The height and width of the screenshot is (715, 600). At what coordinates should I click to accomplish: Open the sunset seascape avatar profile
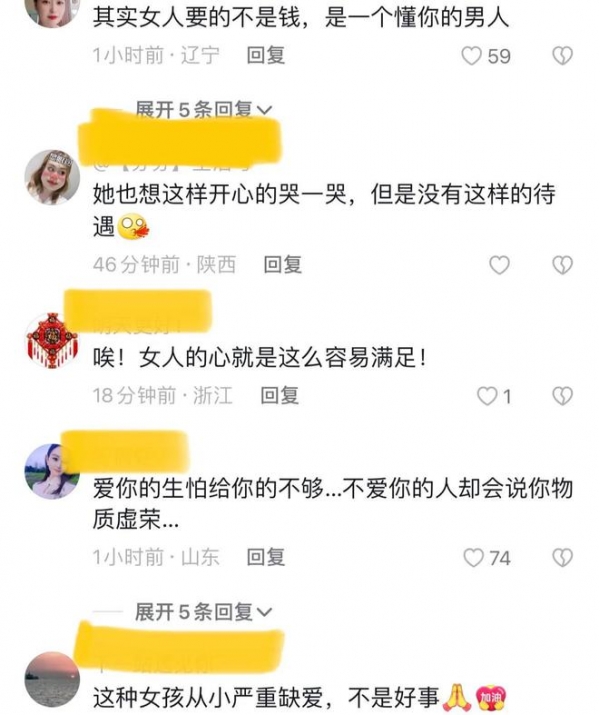point(52,679)
